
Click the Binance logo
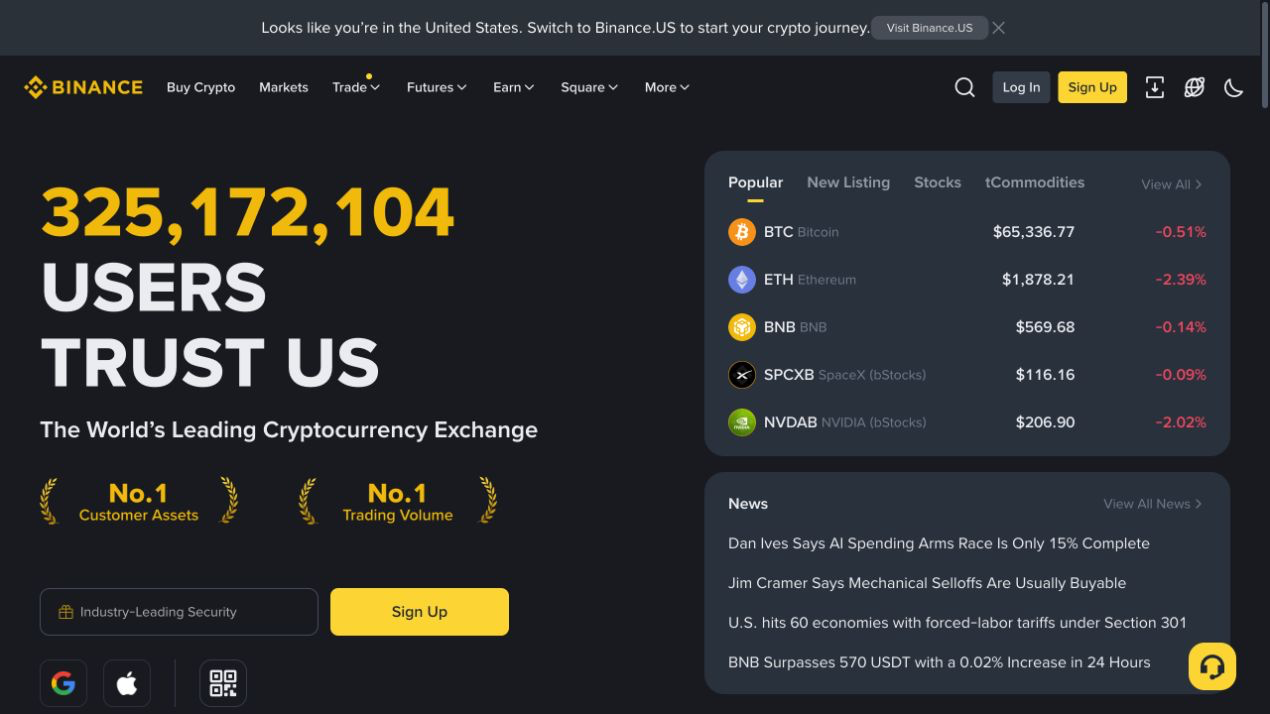84,87
